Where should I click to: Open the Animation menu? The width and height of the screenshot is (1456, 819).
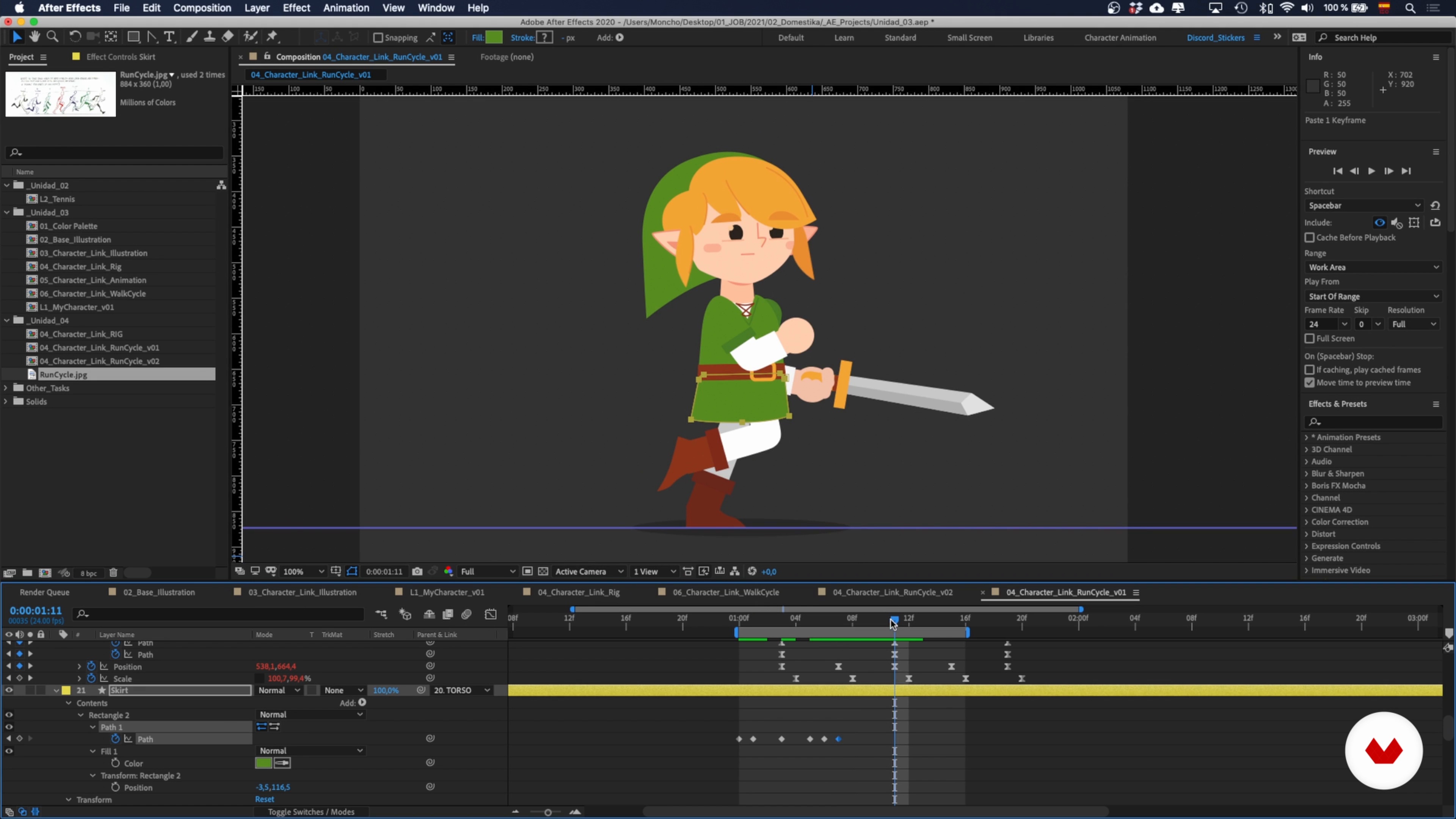346,8
